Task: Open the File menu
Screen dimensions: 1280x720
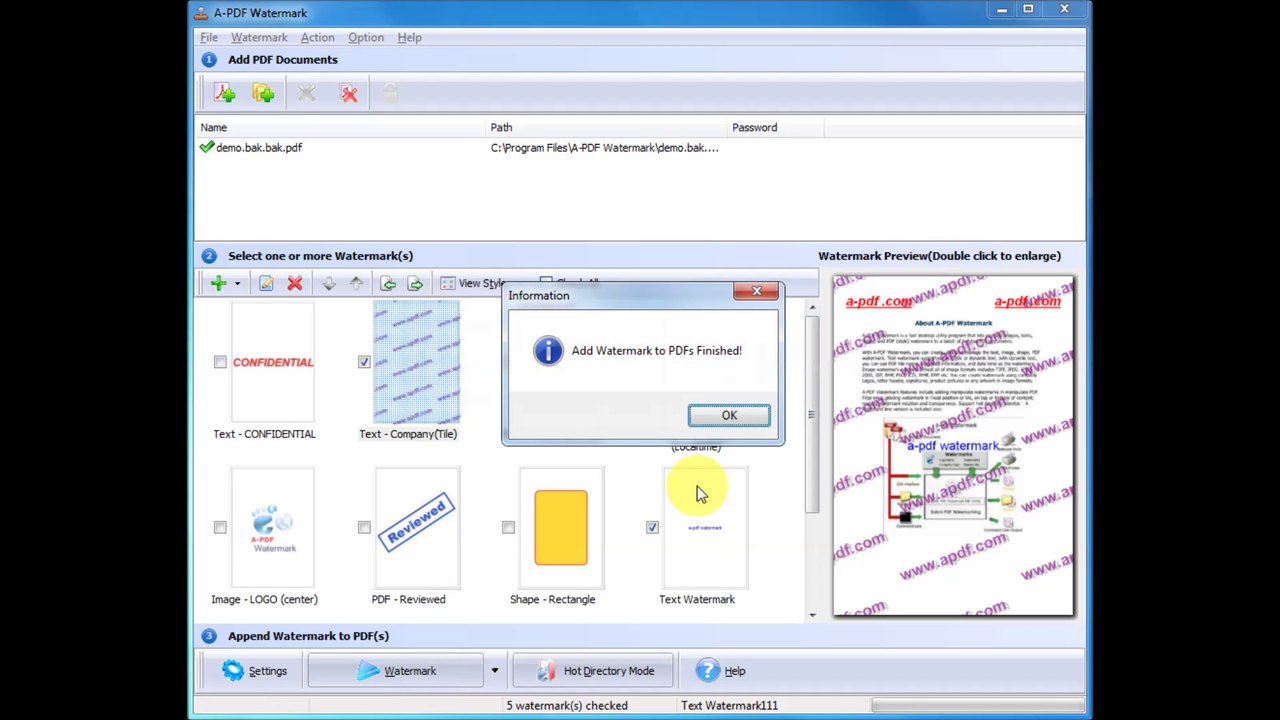Action: (x=209, y=37)
